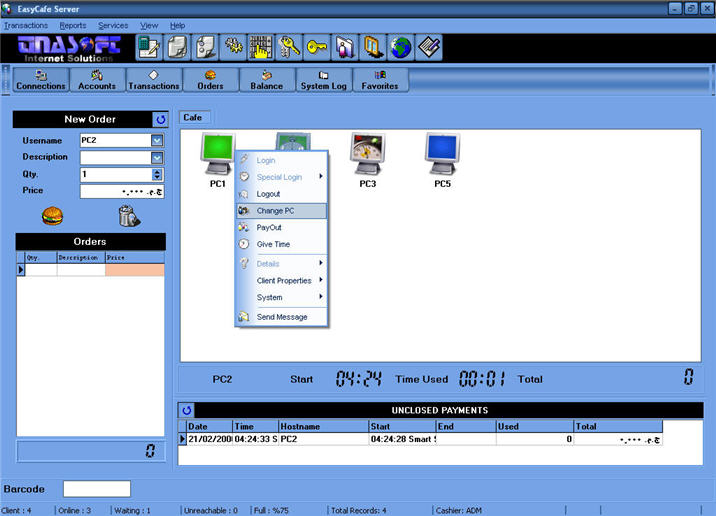Click the Used column header
Image resolution: width=716 pixels, height=516 pixels.
tap(534, 426)
